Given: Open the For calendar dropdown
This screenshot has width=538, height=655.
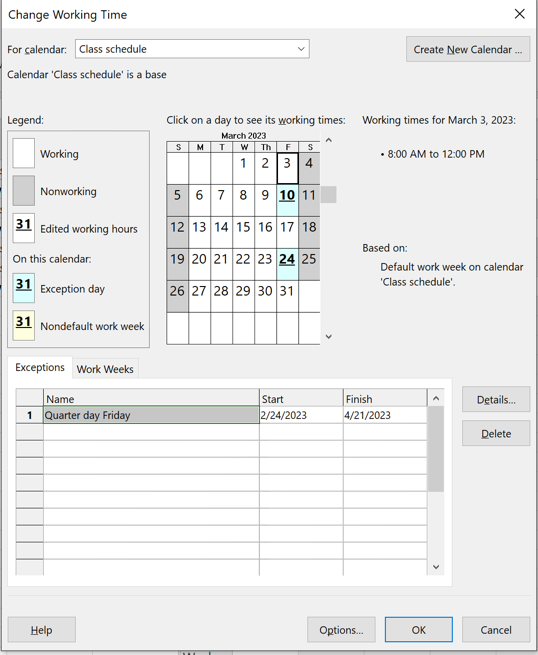Looking at the screenshot, I should click(192, 49).
